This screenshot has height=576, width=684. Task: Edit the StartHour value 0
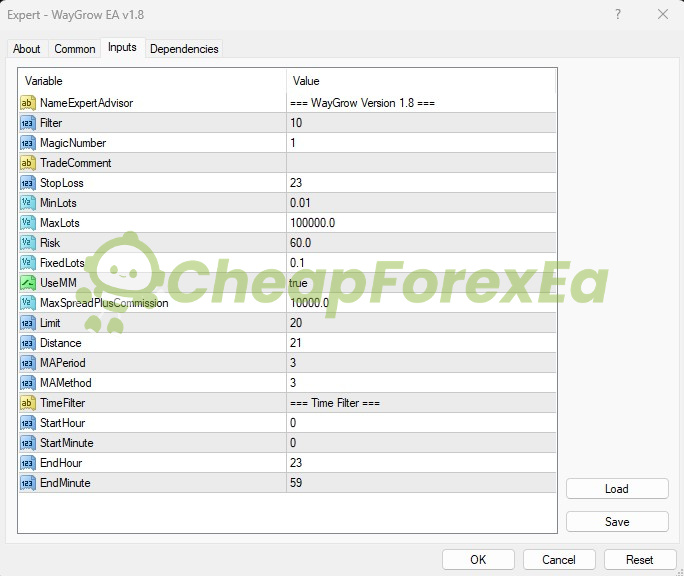421,423
